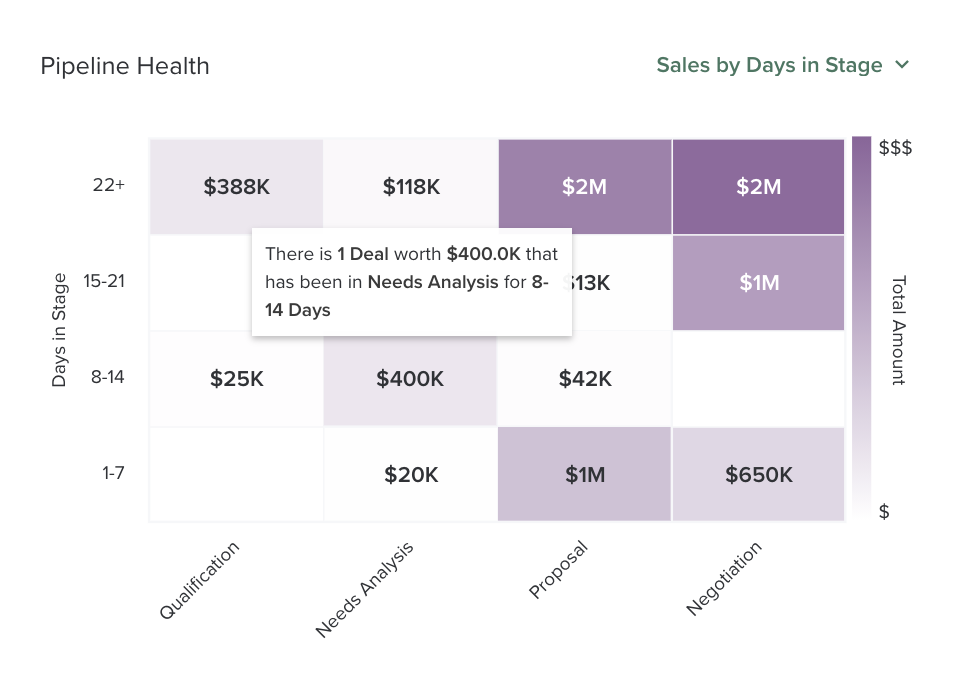This screenshot has width=958, height=684.
Task: Click the 22+ row label
Action: (106, 185)
